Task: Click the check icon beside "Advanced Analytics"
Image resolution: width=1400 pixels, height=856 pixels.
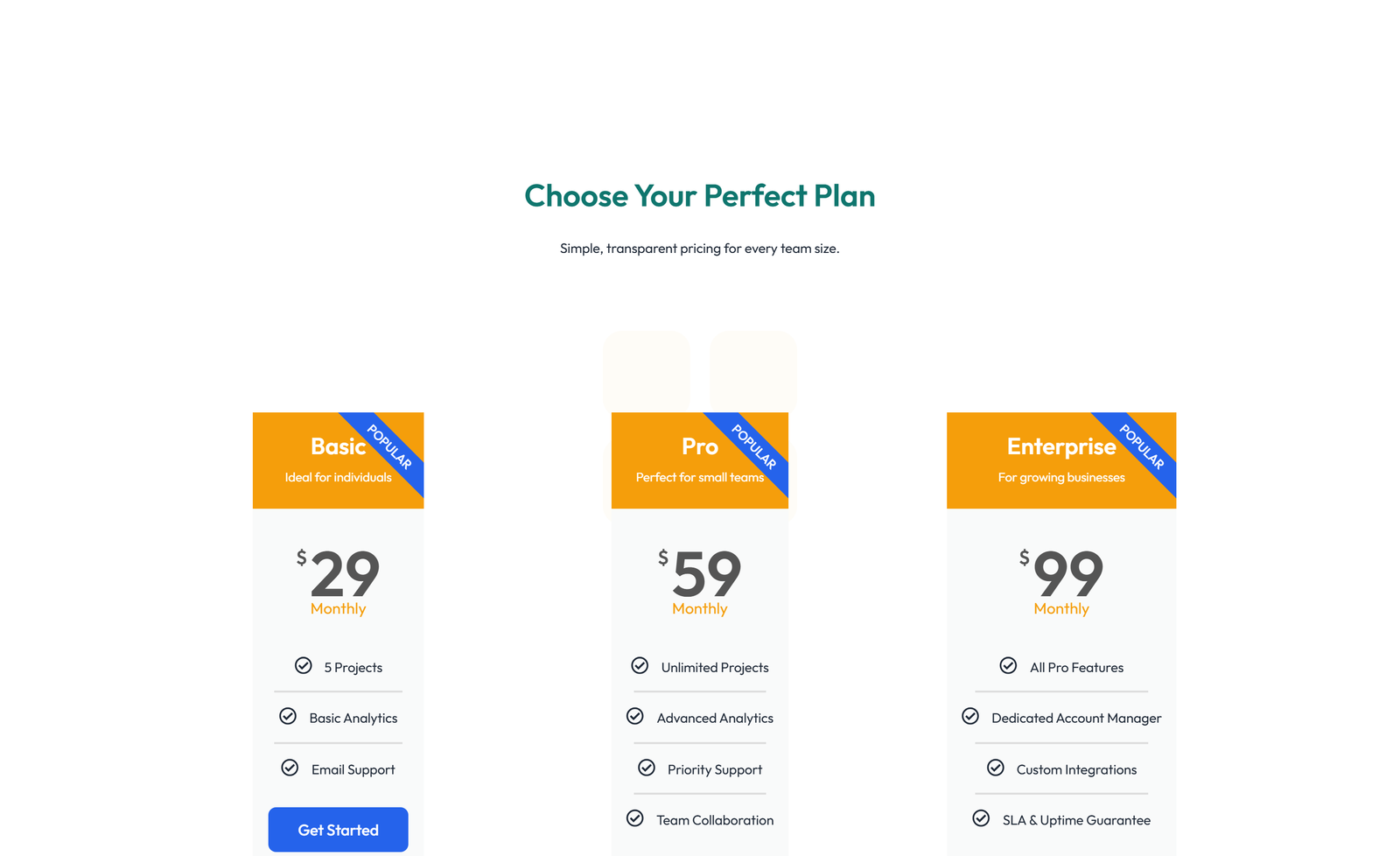Action: click(634, 716)
